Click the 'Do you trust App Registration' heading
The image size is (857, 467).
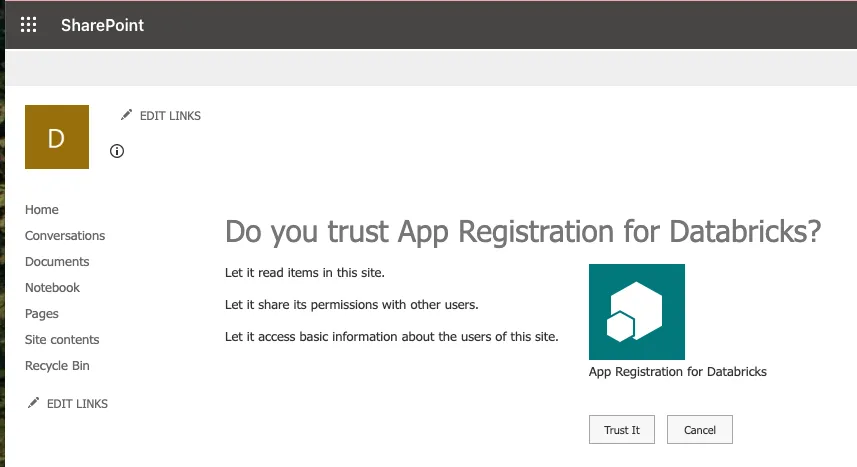pyautogui.click(x=523, y=232)
